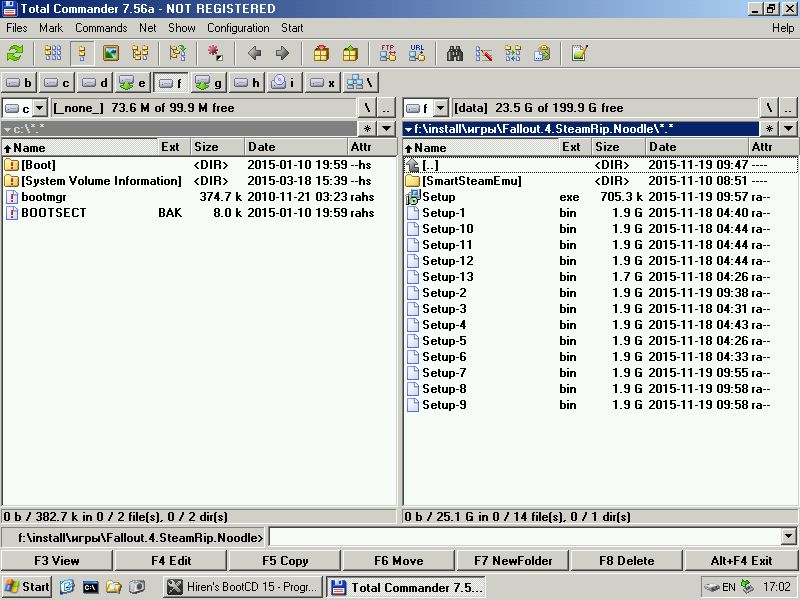Click the Multi-rename tool icon

484,54
